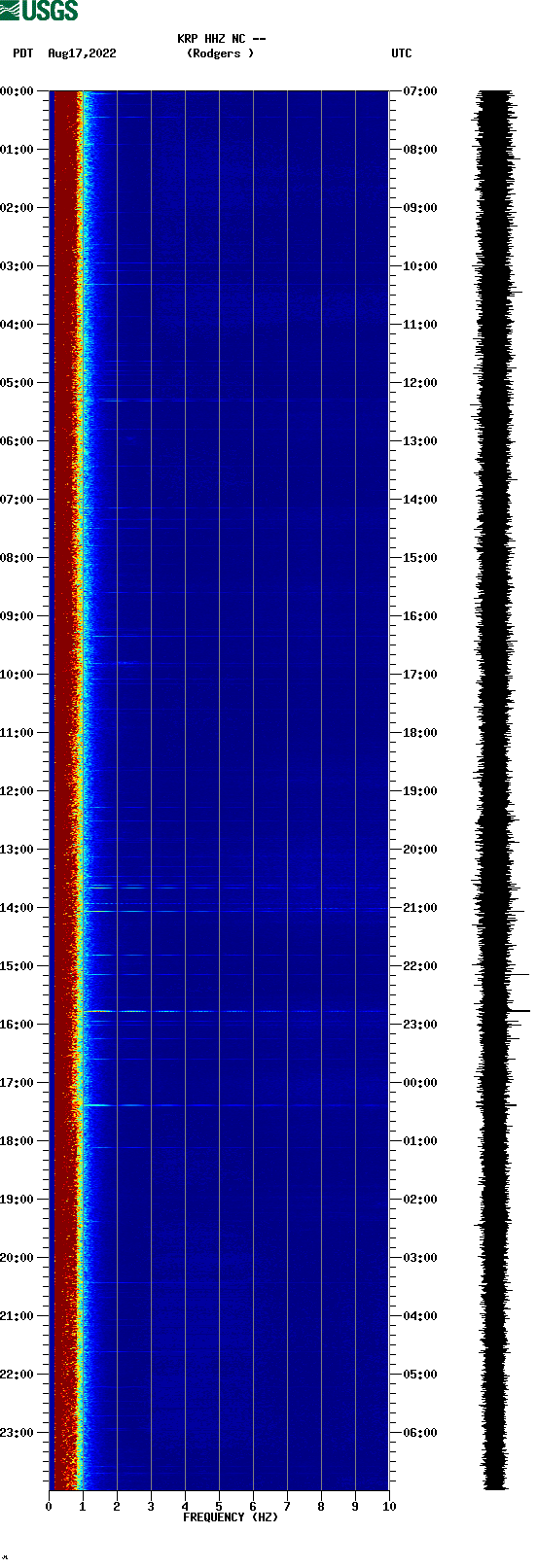This screenshot has width=537, height=1568.
Task: Click the FREQUENCY (HZ) axis label
Action: 231,1517
